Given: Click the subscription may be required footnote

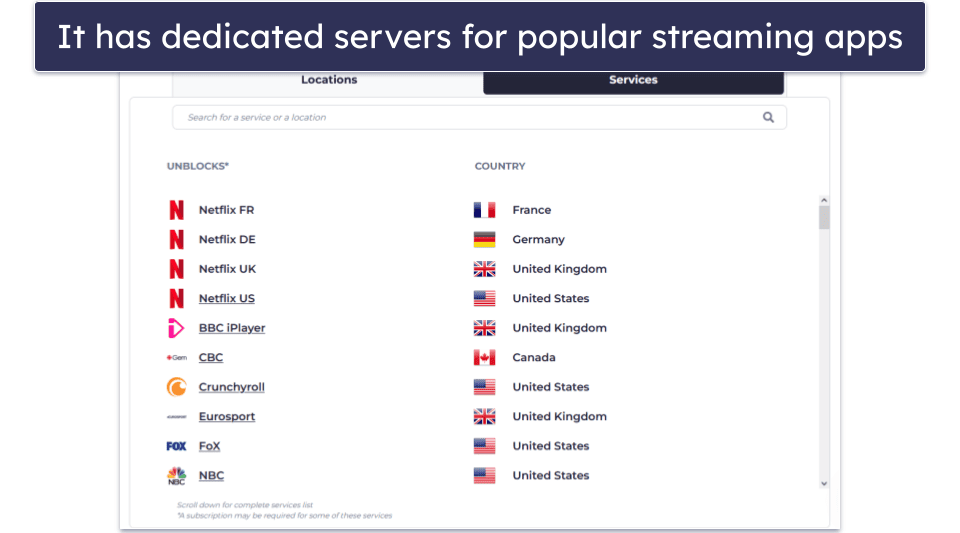Looking at the screenshot, I should [285, 516].
